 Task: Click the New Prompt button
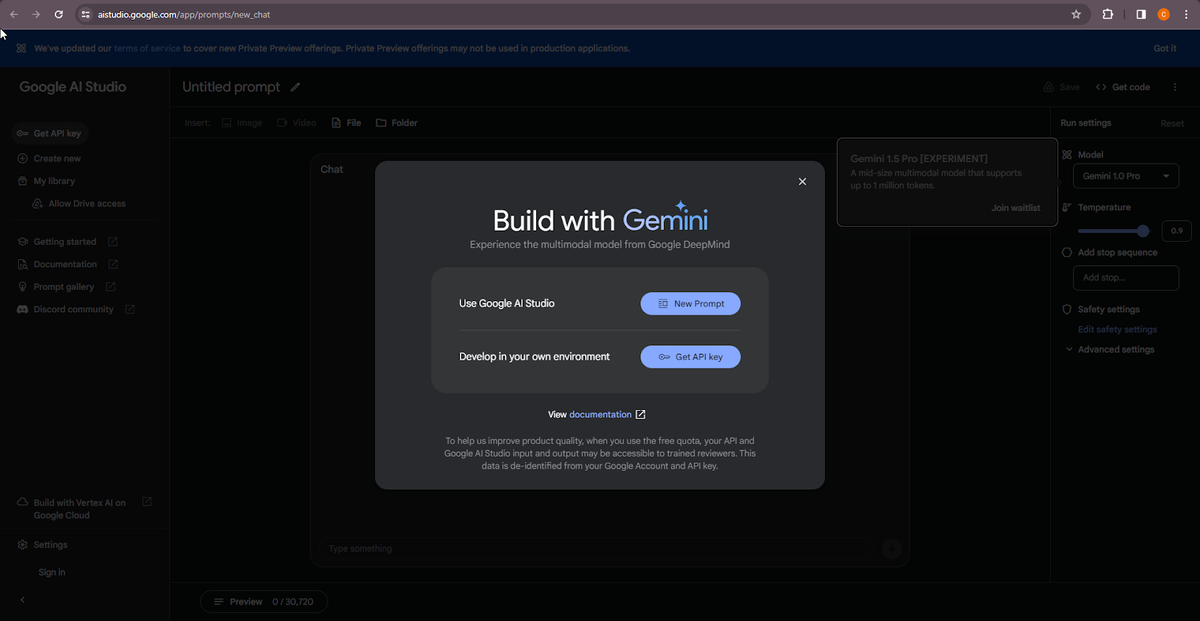(x=690, y=304)
